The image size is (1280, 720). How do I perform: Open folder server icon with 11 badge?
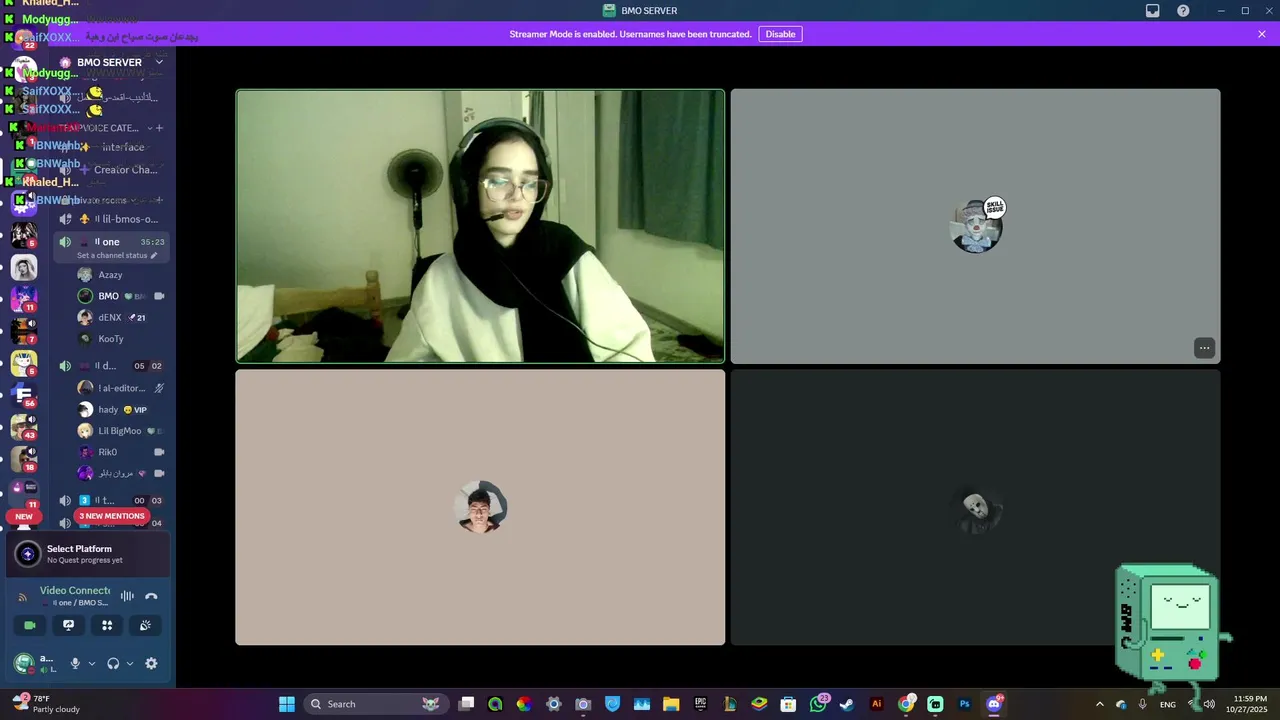(x=24, y=491)
